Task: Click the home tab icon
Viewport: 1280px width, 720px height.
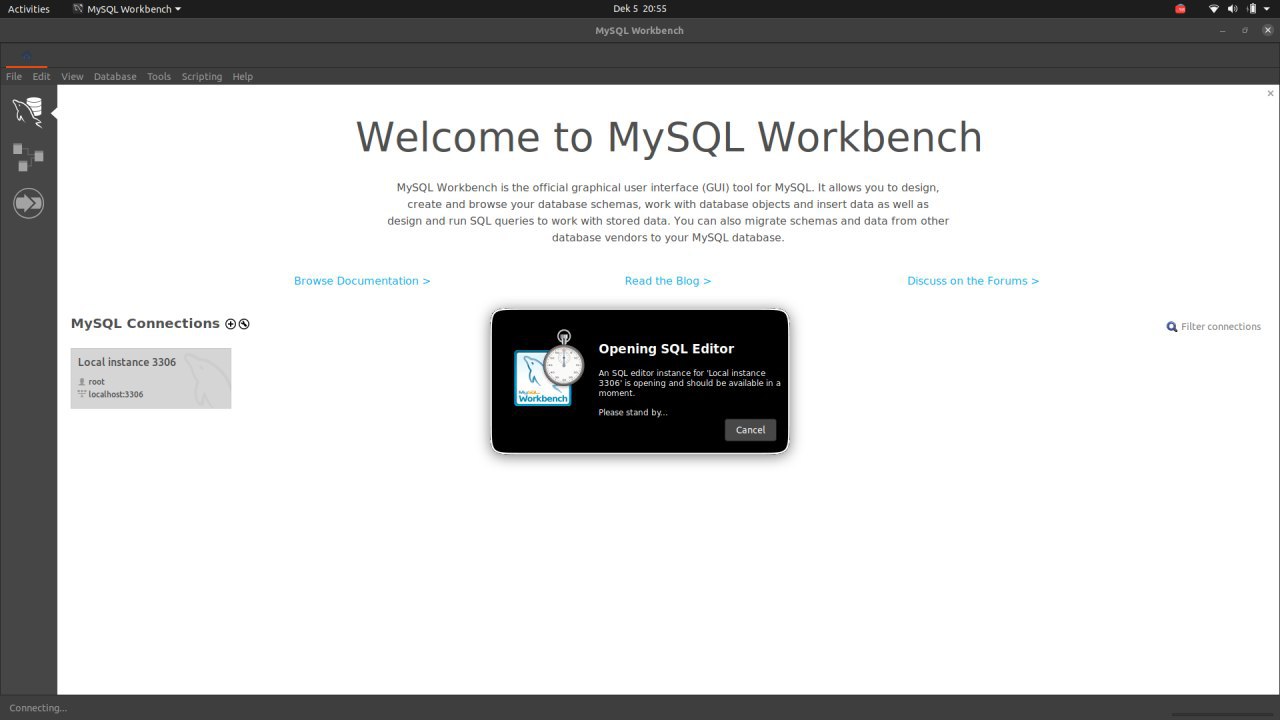Action: [26, 55]
